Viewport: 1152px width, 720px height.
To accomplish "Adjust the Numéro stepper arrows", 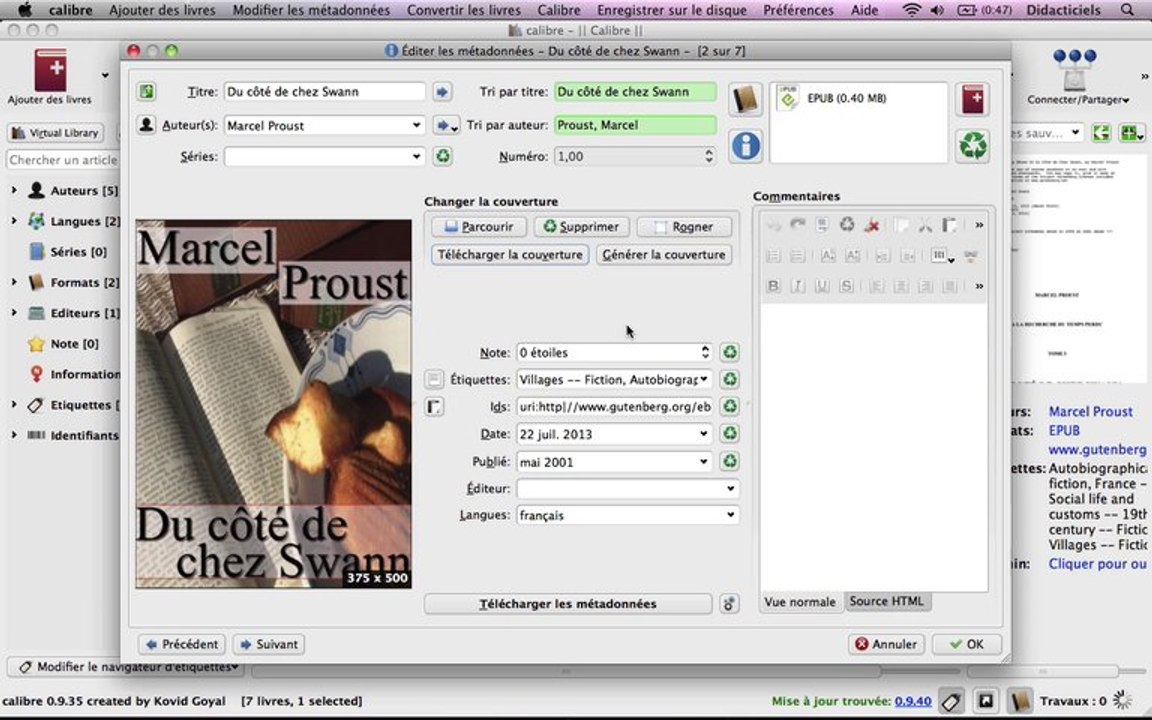I will pos(708,156).
